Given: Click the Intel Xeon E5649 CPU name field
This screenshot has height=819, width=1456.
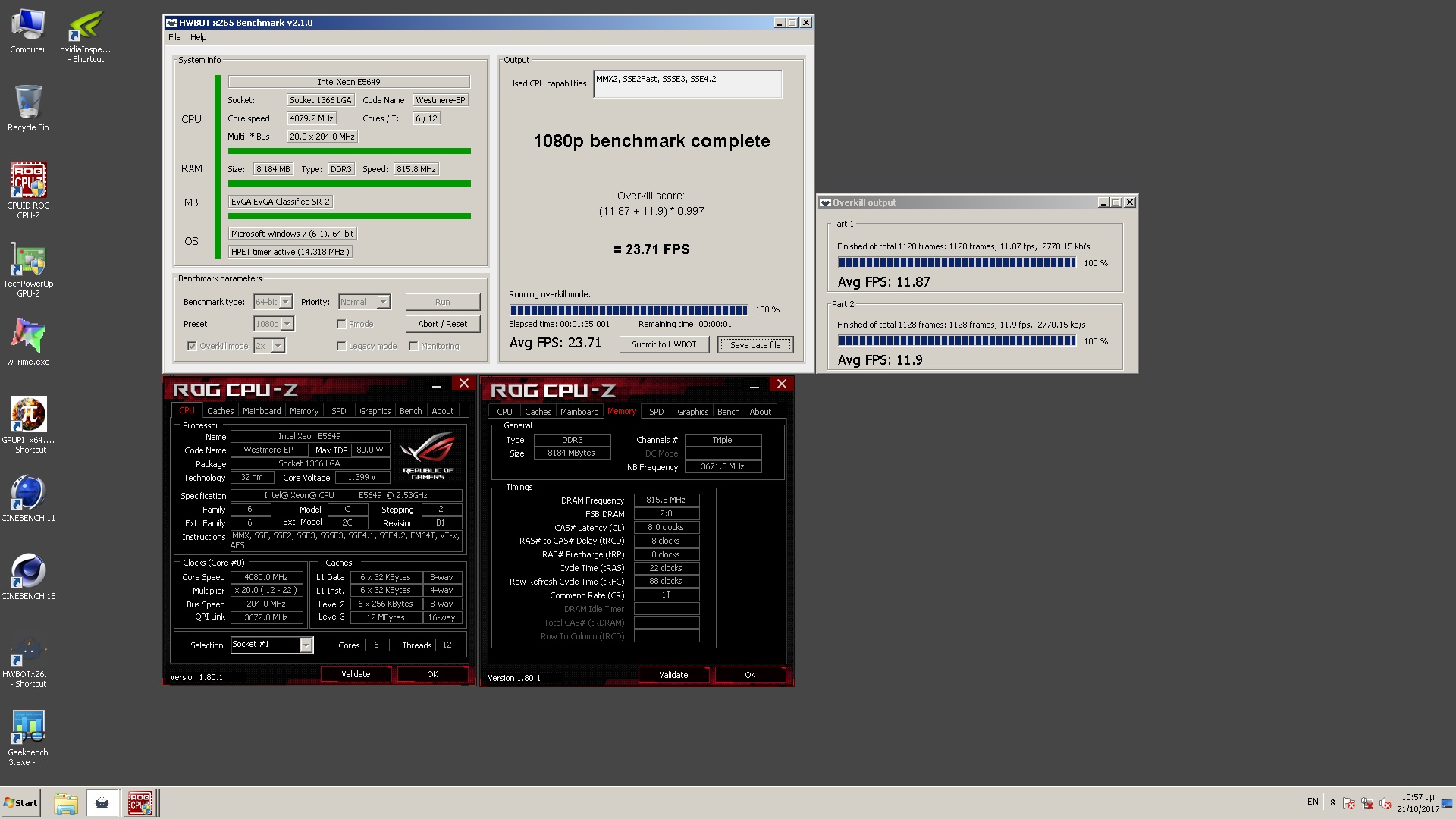Looking at the screenshot, I should click(349, 82).
